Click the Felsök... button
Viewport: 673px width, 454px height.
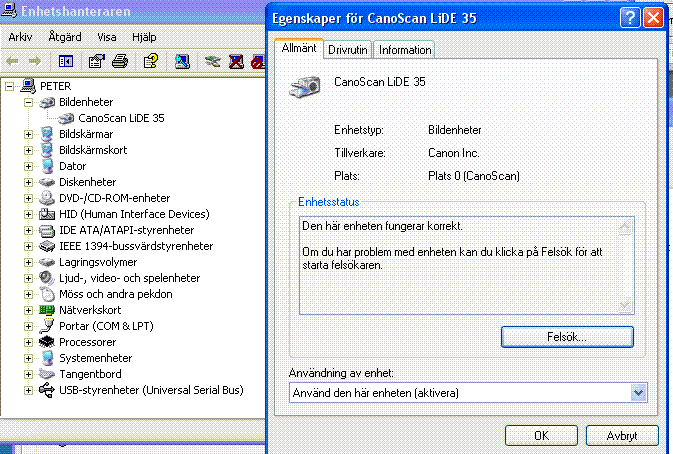tap(567, 337)
